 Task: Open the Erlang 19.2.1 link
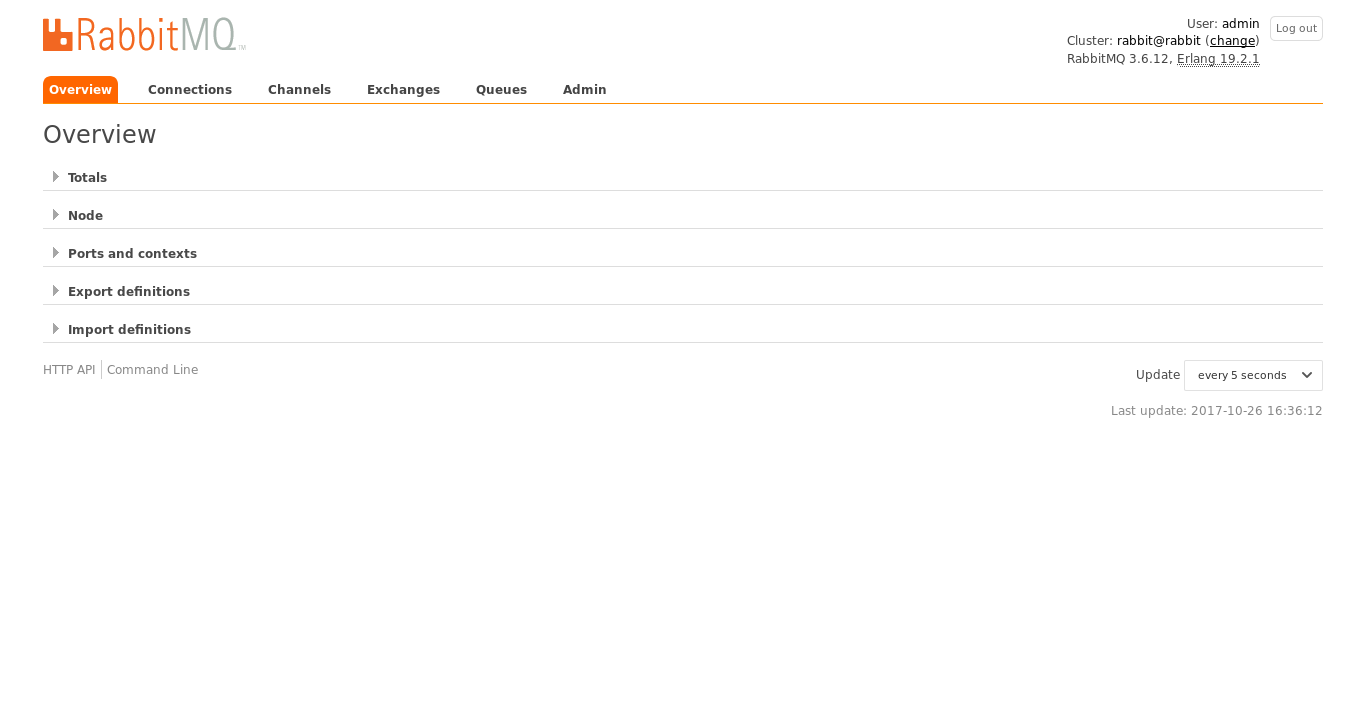pos(1217,58)
